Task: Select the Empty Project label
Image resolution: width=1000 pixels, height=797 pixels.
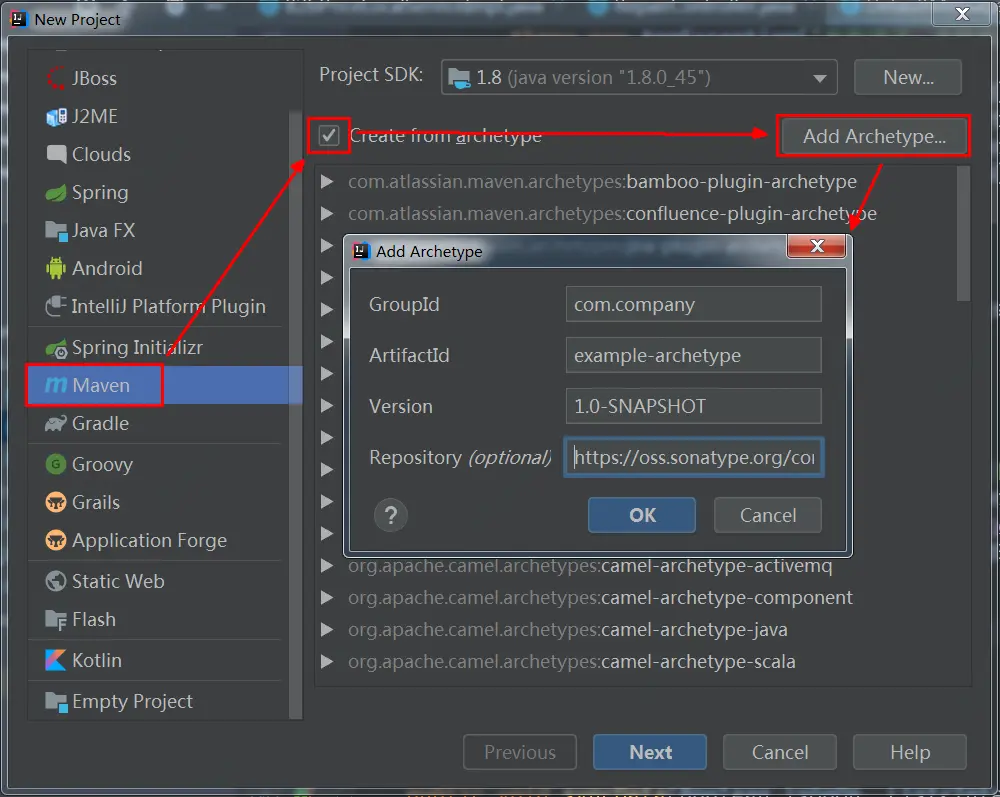Action: (x=132, y=701)
